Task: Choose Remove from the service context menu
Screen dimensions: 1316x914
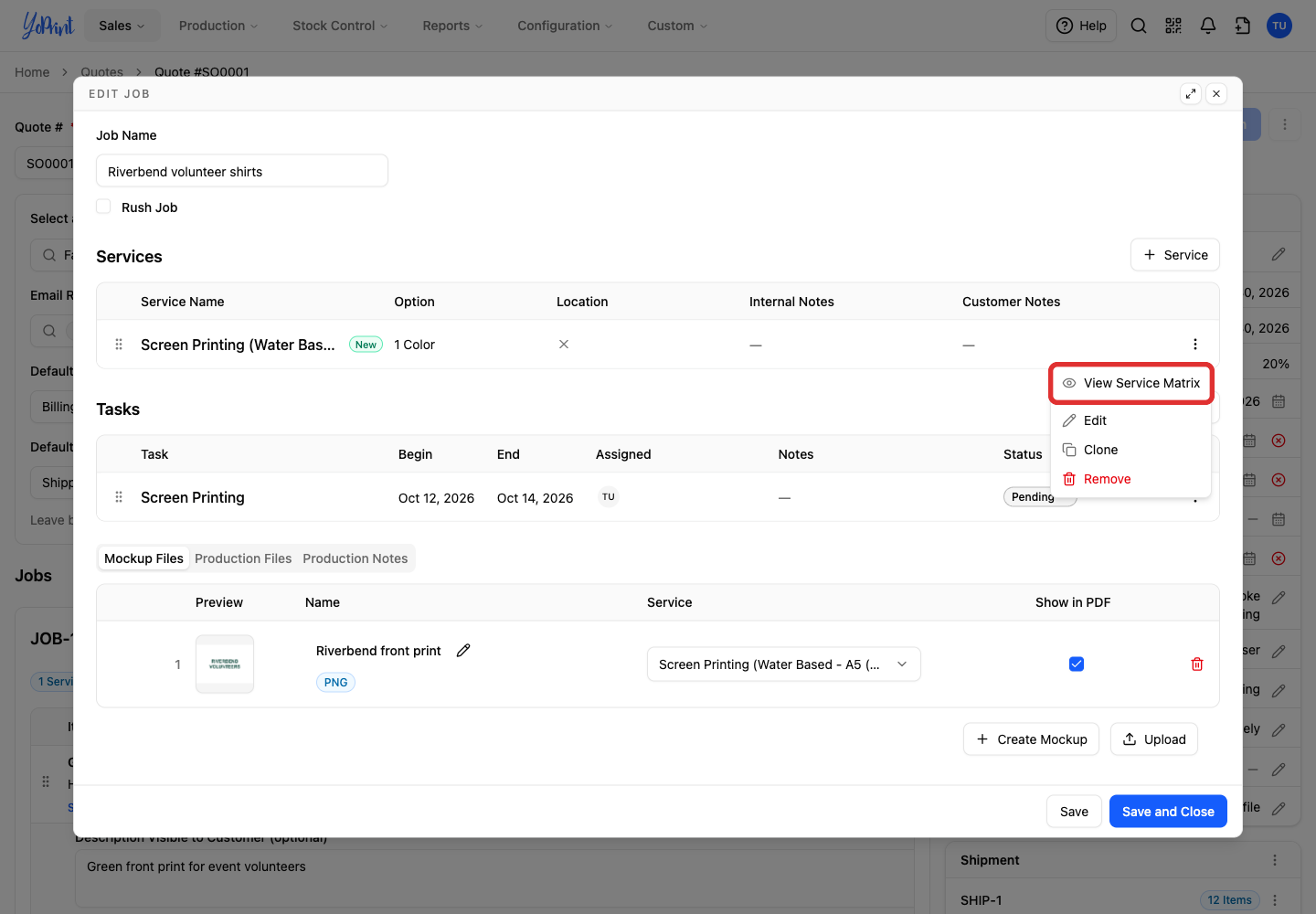Action: pos(1131,479)
